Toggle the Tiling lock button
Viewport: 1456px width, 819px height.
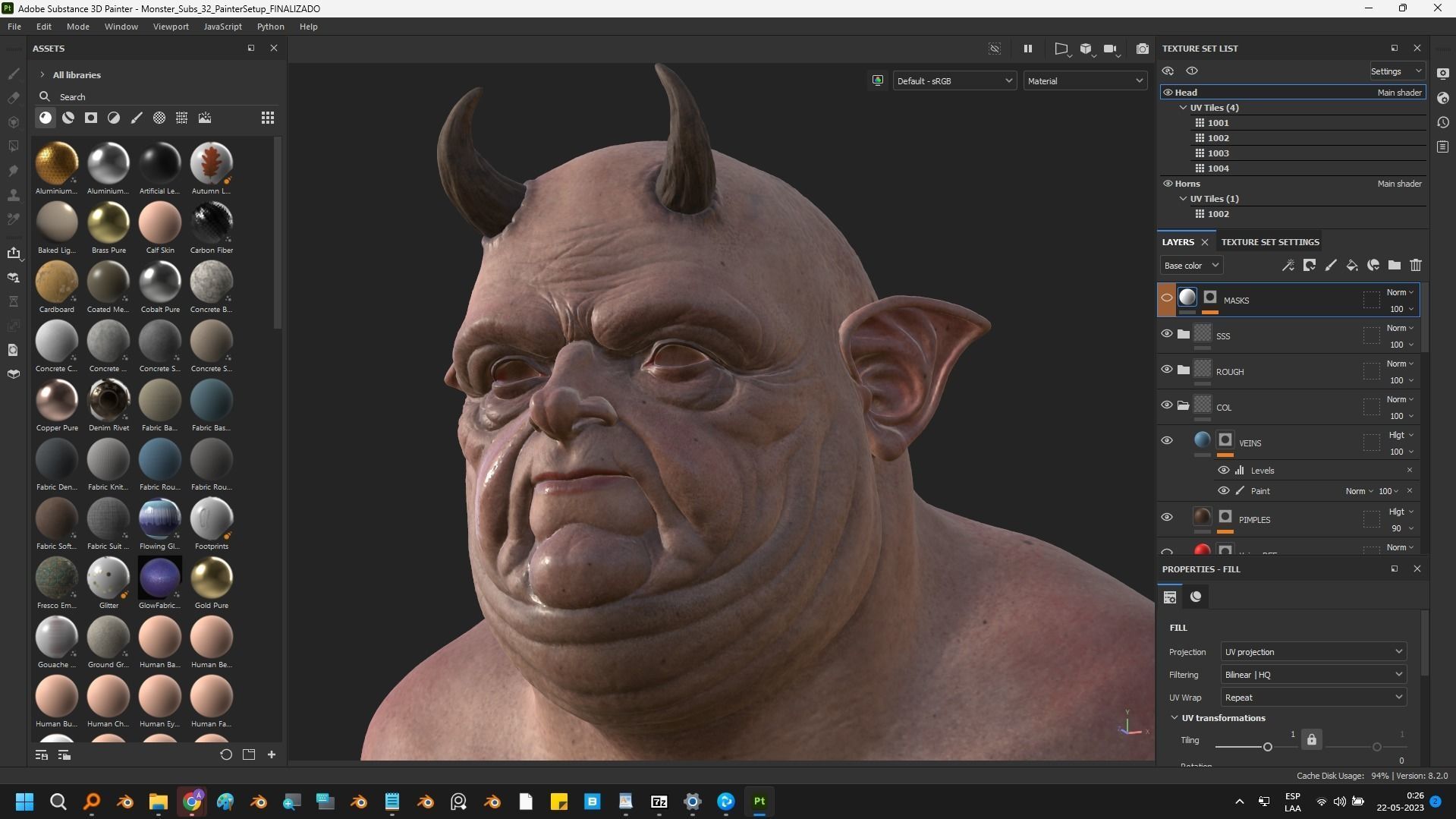(1312, 739)
